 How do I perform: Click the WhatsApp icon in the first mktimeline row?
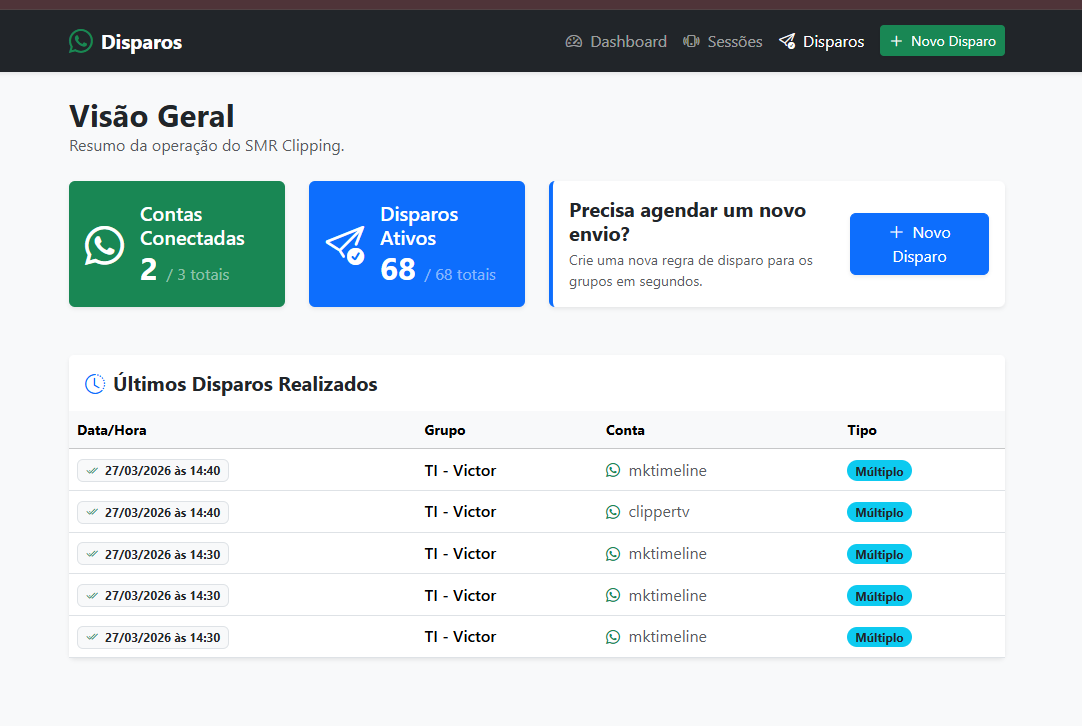pos(613,471)
